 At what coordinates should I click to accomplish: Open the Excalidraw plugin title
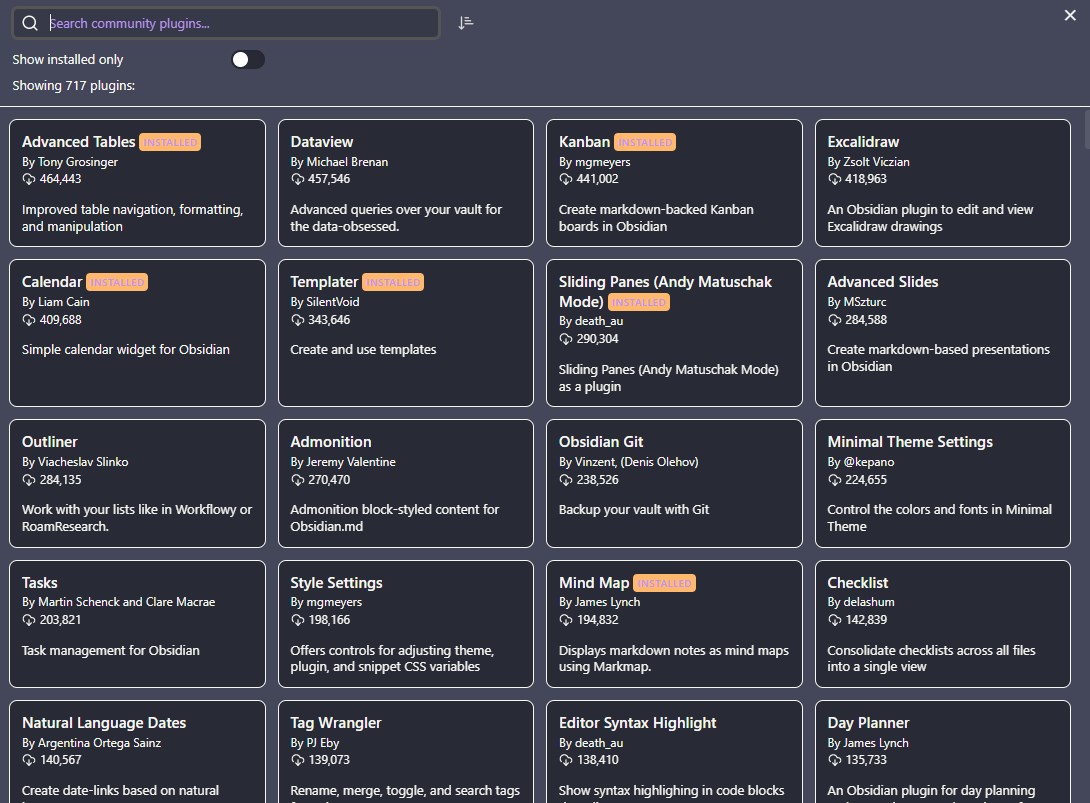(x=863, y=142)
